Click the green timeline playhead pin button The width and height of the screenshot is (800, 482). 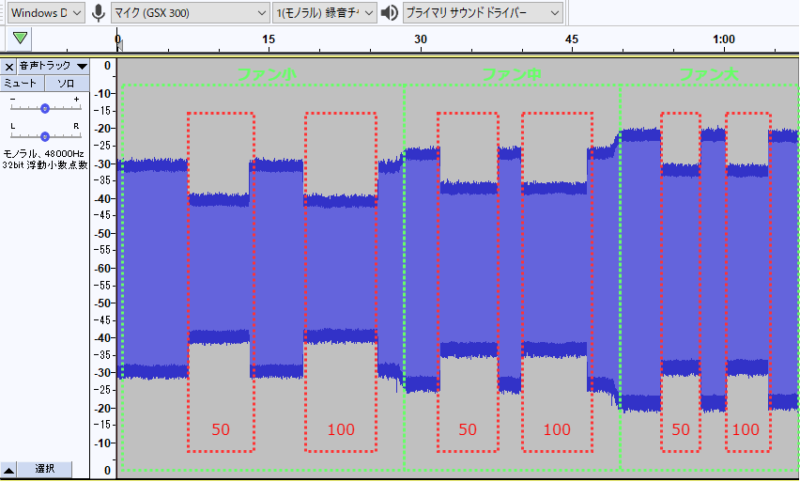20,39
